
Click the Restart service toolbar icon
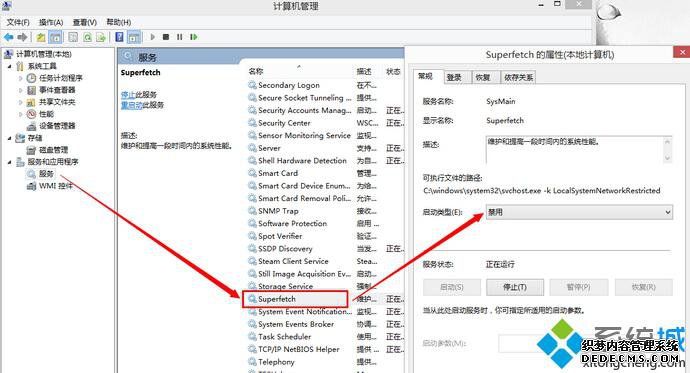coord(194,37)
